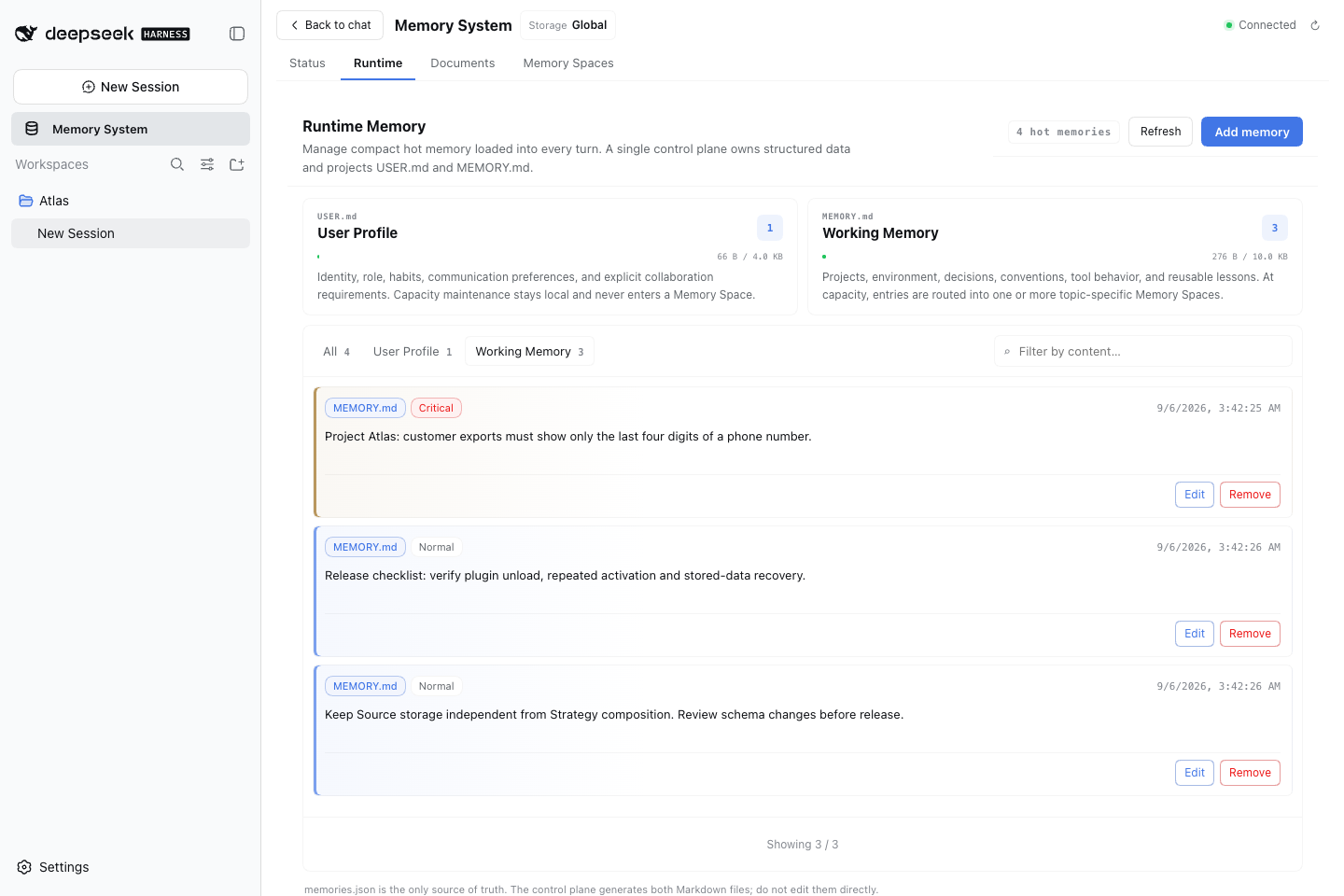Viewport: 1344px width, 896px height.
Task: Click the Workspaces section label
Action: point(52,164)
